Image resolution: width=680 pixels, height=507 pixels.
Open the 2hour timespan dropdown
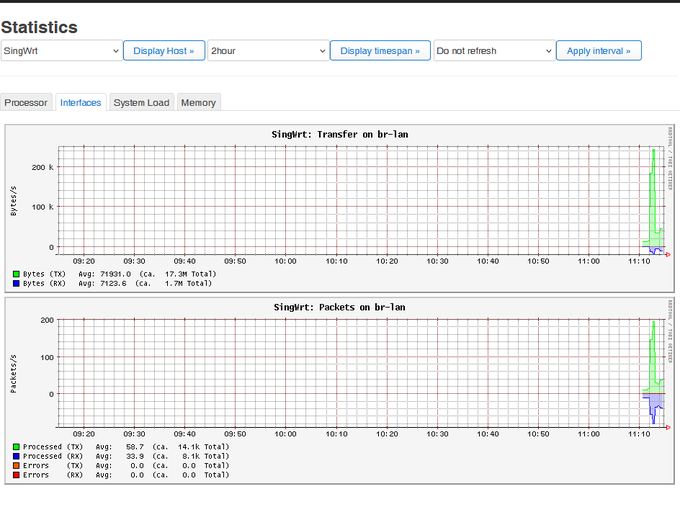coord(268,51)
